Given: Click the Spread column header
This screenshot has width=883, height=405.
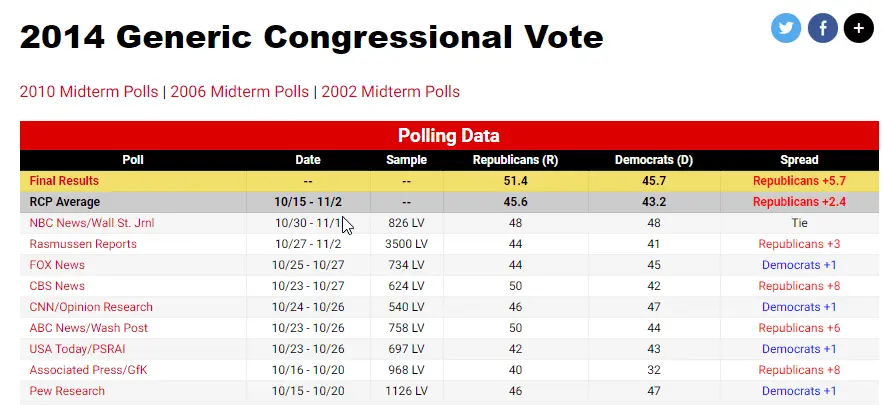Looking at the screenshot, I should click(799, 160).
